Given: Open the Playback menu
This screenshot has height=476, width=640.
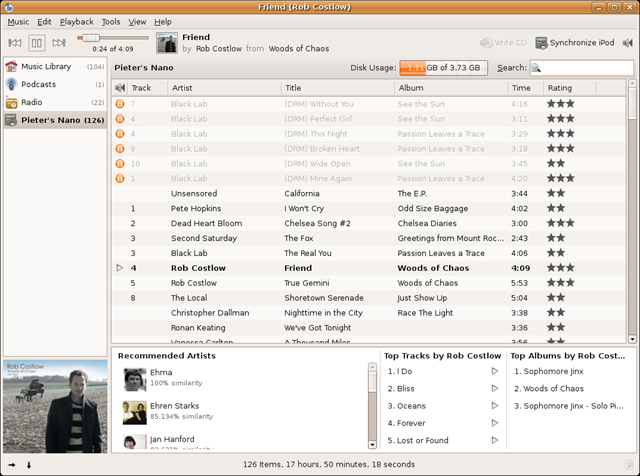Looking at the screenshot, I should coord(76,21).
